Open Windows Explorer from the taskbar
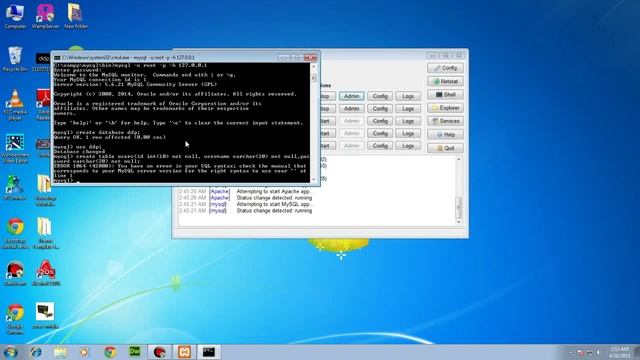 tap(60, 352)
